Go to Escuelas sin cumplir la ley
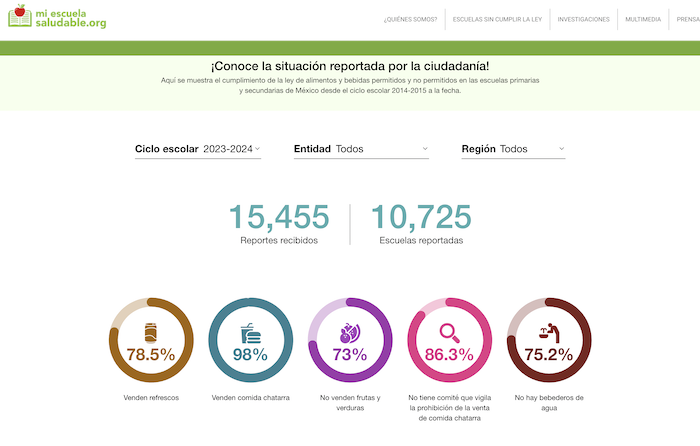The width and height of the screenshot is (700, 446). click(497, 19)
